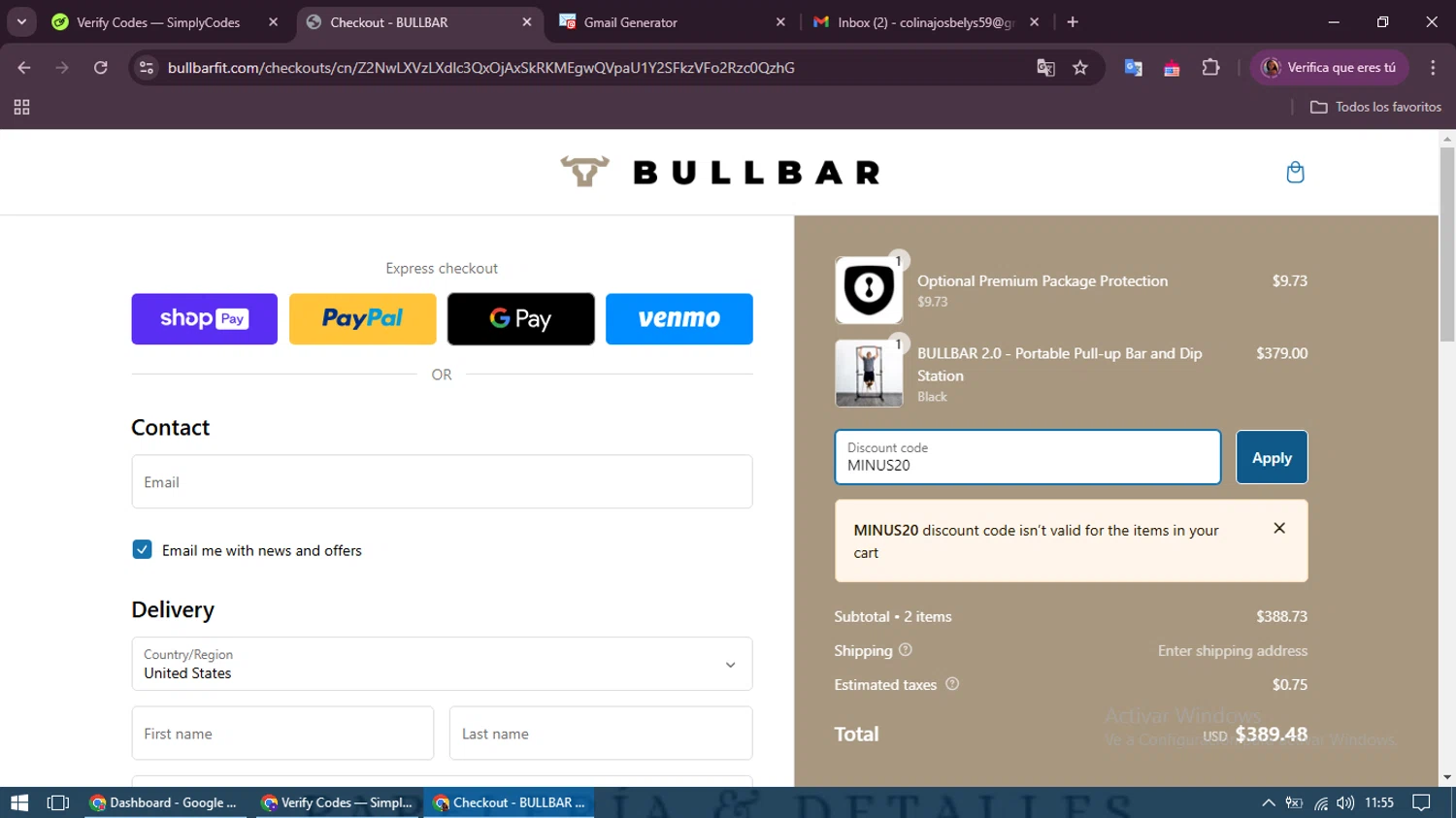The height and width of the screenshot is (818, 1456).
Task: Close the Inbox Gmail tab
Action: [x=1035, y=21]
